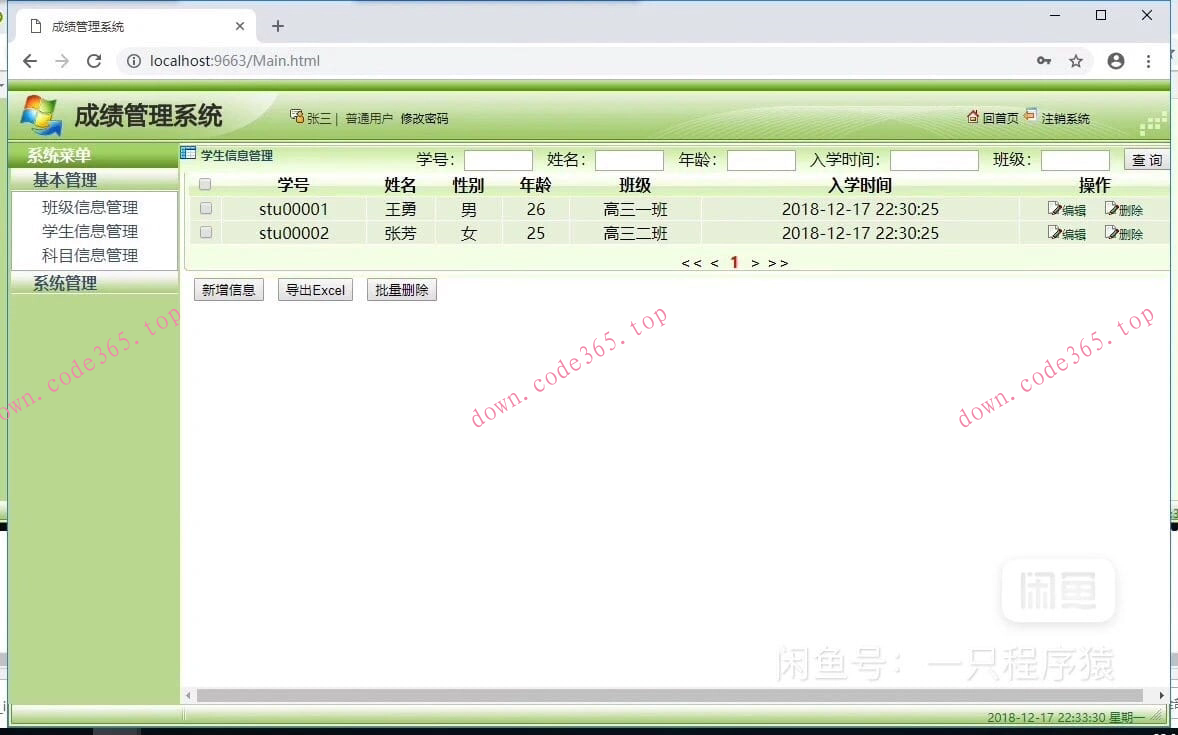Click the 学生信息管理 panel icon above the table
Viewport: 1178px width, 735px height.
tap(186, 152)
